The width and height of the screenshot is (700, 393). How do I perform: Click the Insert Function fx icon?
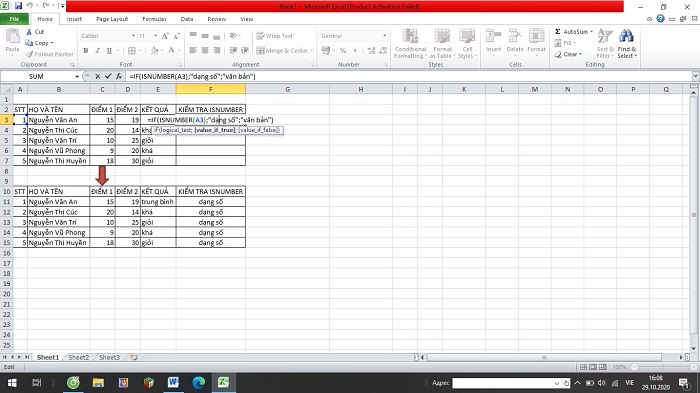(x=119, y=76)
